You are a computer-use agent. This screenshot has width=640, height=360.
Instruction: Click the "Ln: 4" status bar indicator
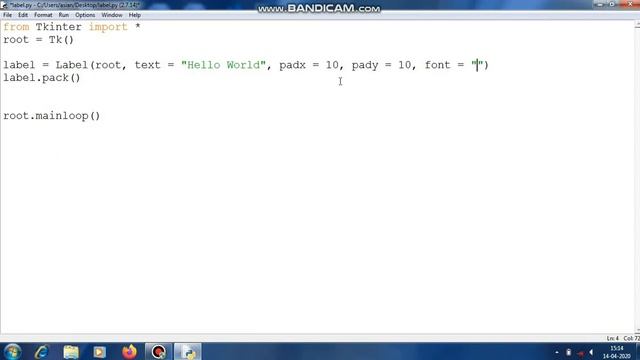pyautogui.click(x=612, y=338)
